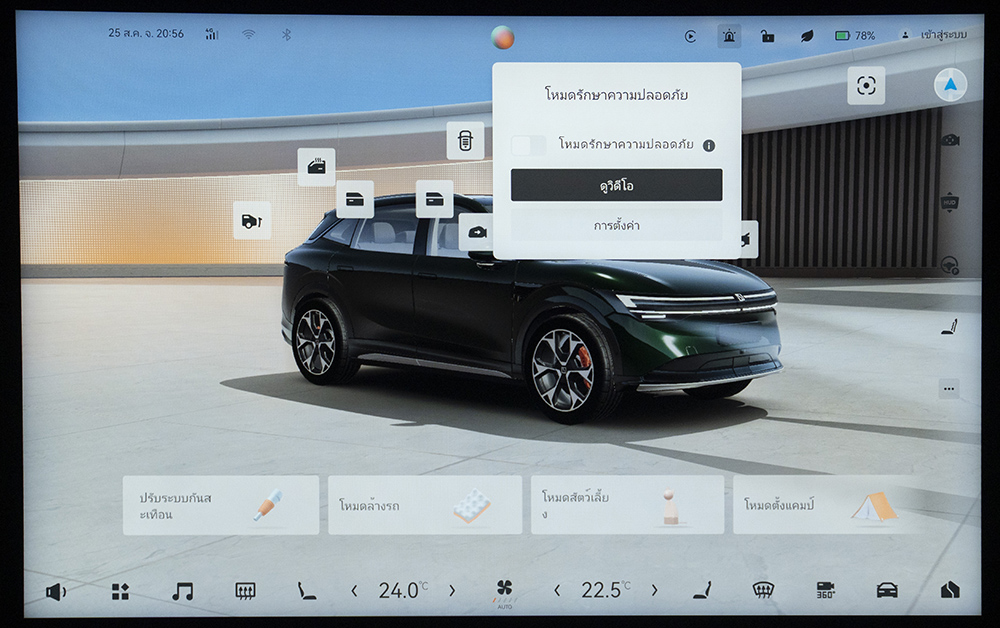Toggle the front windshield defrost

point(763,590)
